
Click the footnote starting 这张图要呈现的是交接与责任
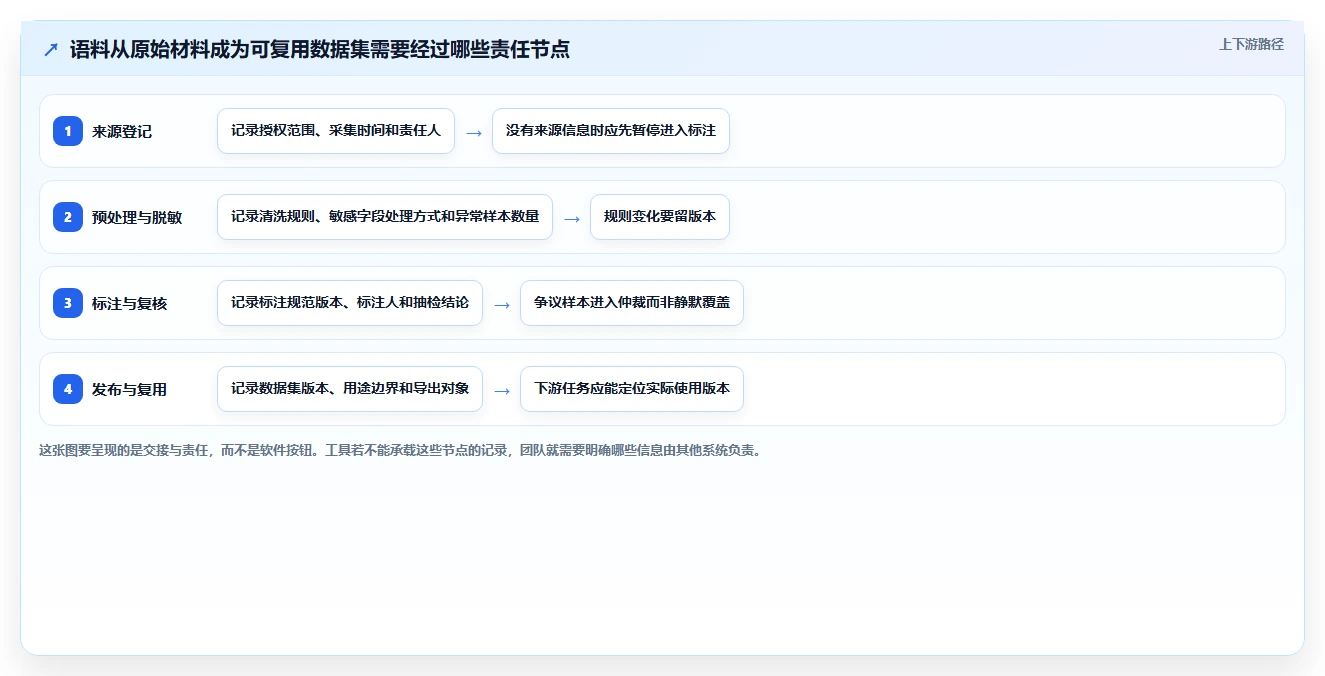point(401,450)
